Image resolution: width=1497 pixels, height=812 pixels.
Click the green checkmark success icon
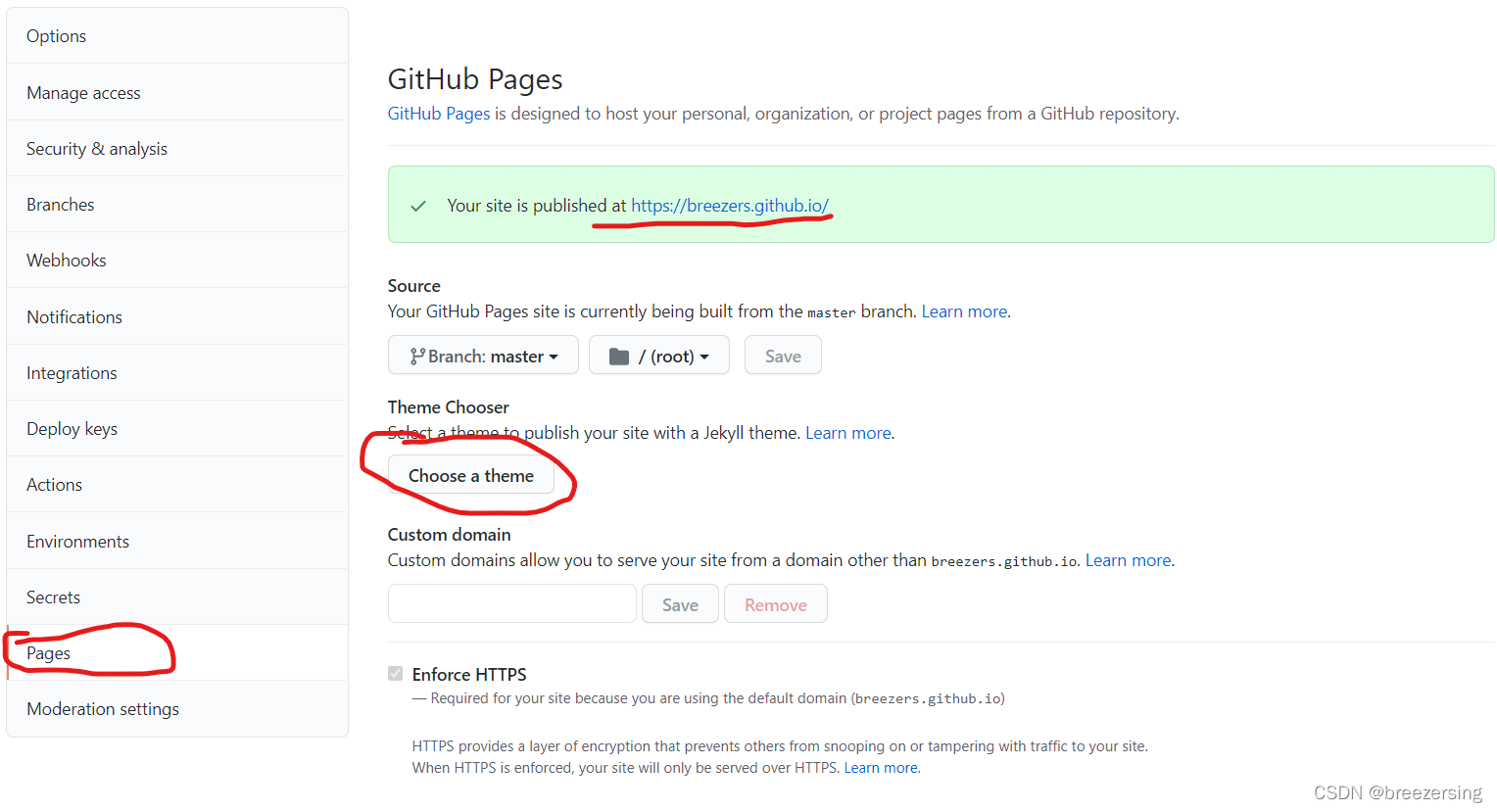pyautogui.click(x=418, y=206)
